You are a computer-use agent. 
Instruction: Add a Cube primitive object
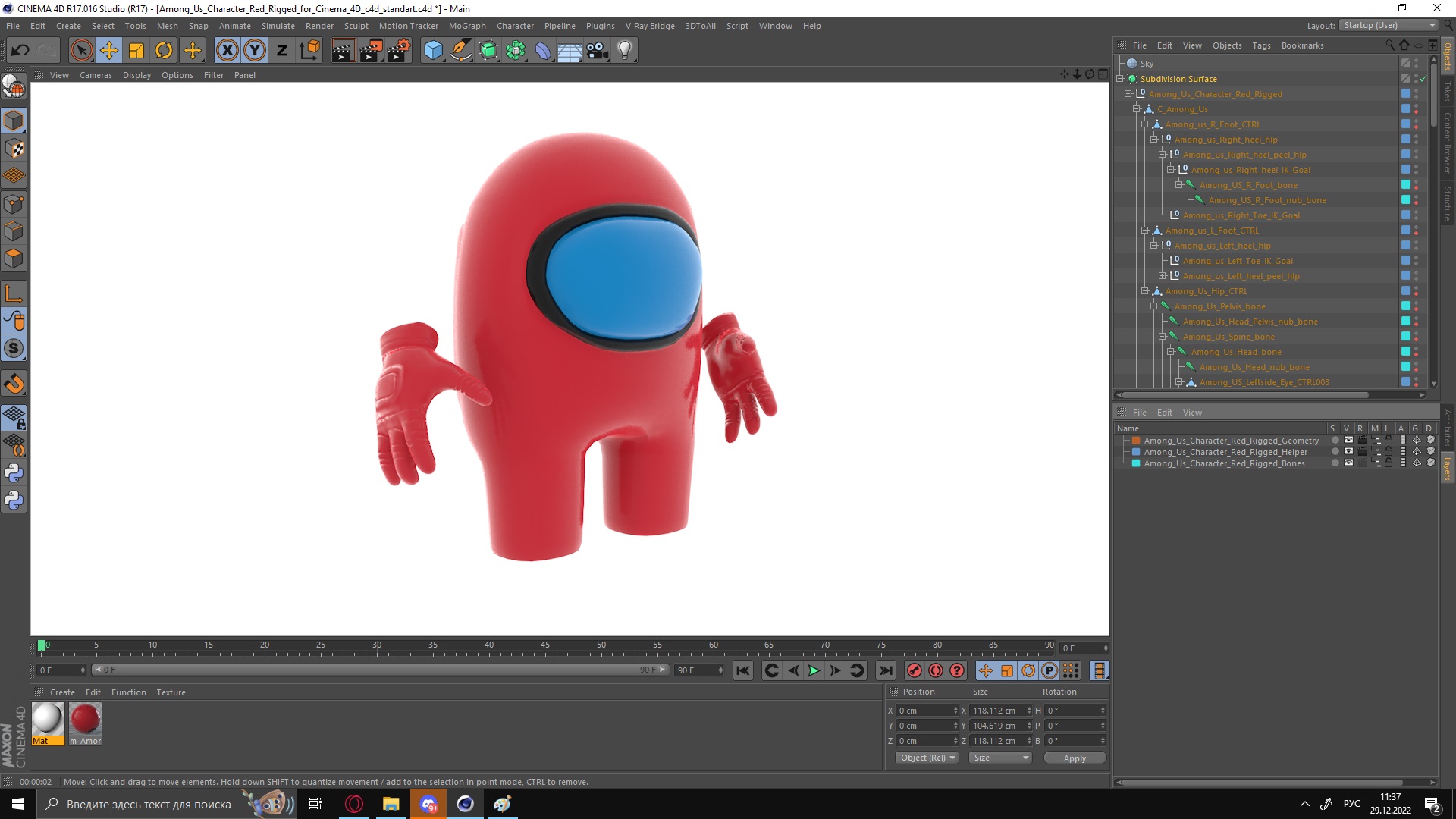(x=433, y=51)
